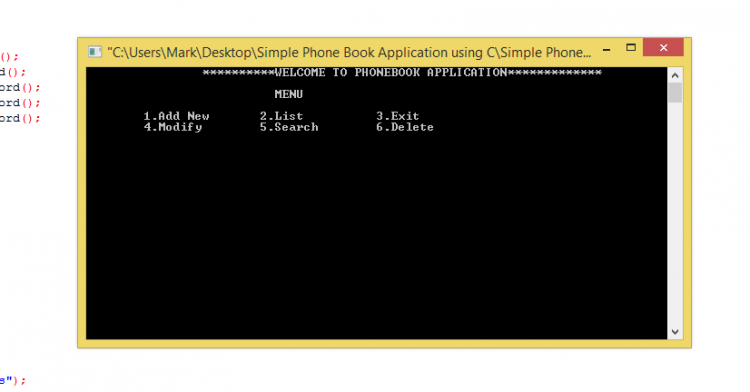Click the '6.Delete' option text
The width and height of the screenshot is (750, 392).
pos(405,127)
